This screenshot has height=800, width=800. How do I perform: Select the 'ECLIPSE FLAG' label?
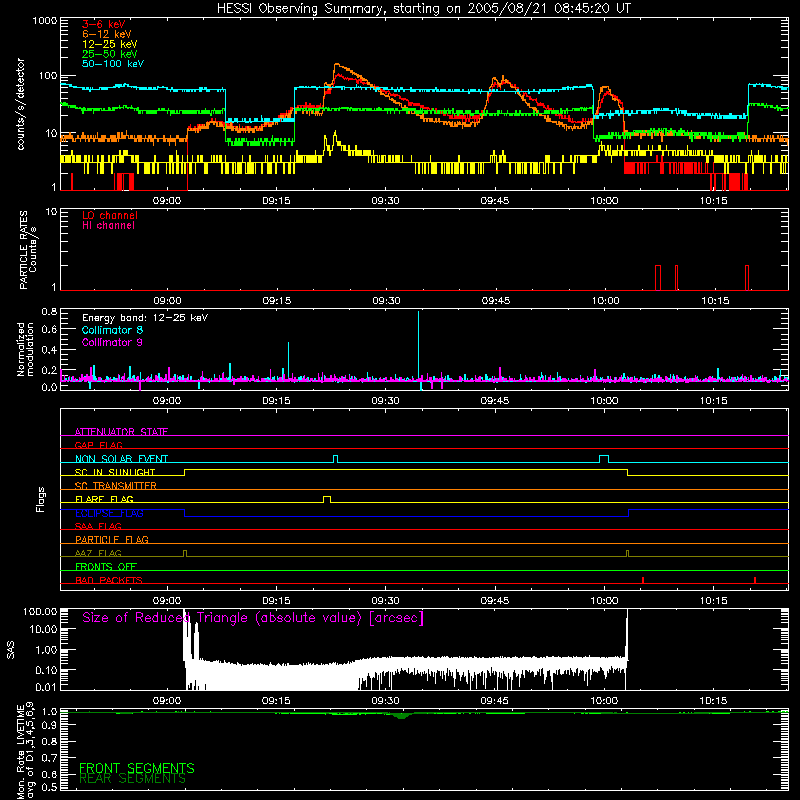(x=109, y=513)
